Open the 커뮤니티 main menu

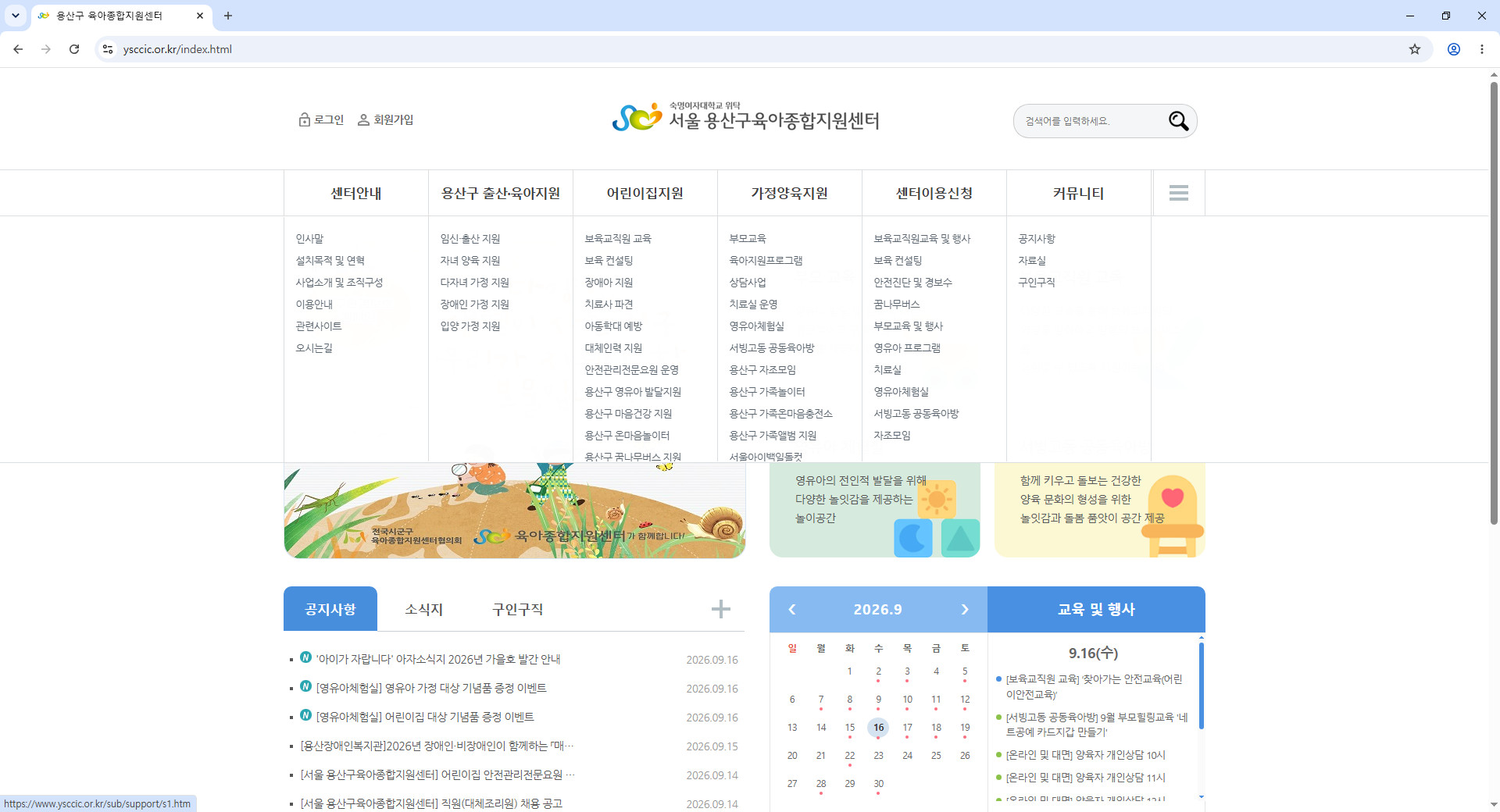point(1079,193)
